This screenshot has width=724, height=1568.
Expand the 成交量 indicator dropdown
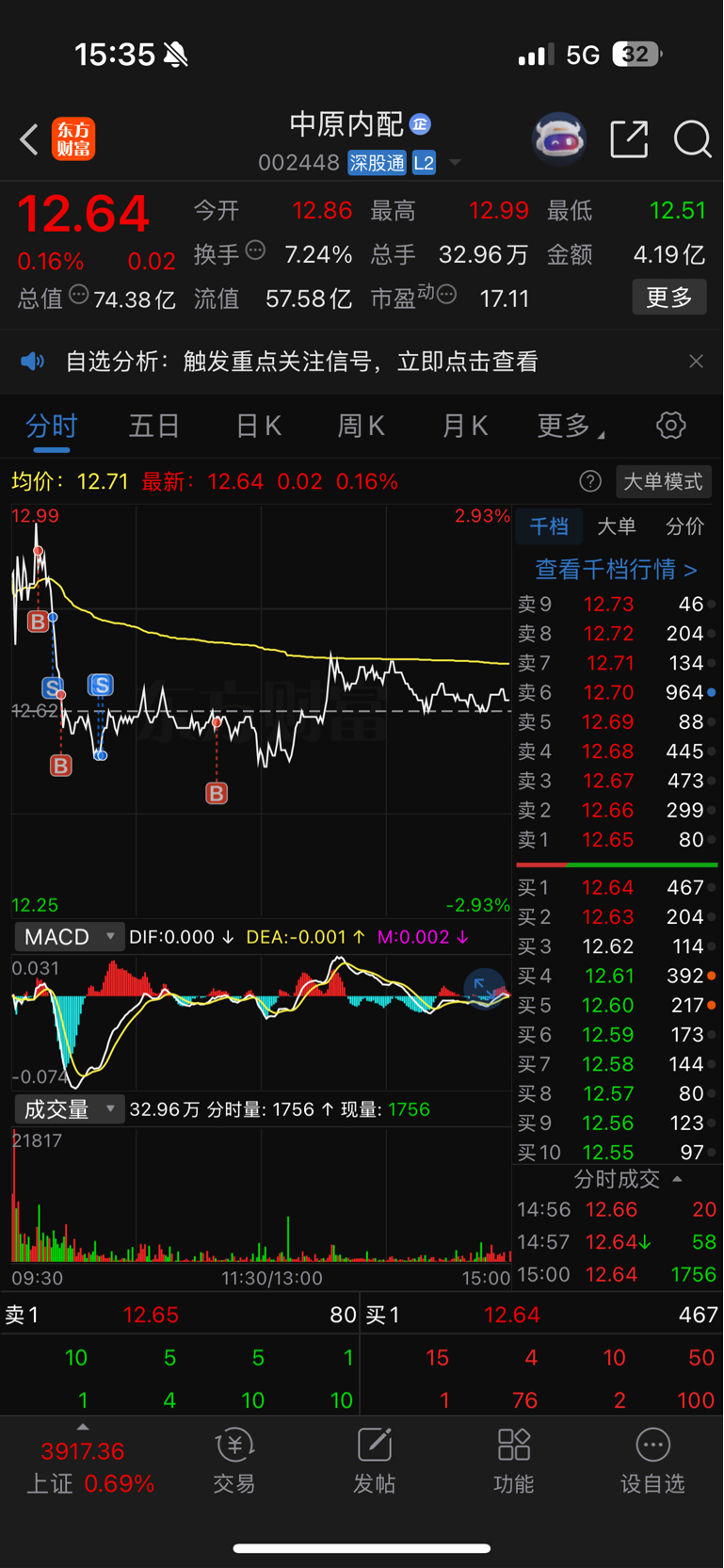(x=69, y=1109)
